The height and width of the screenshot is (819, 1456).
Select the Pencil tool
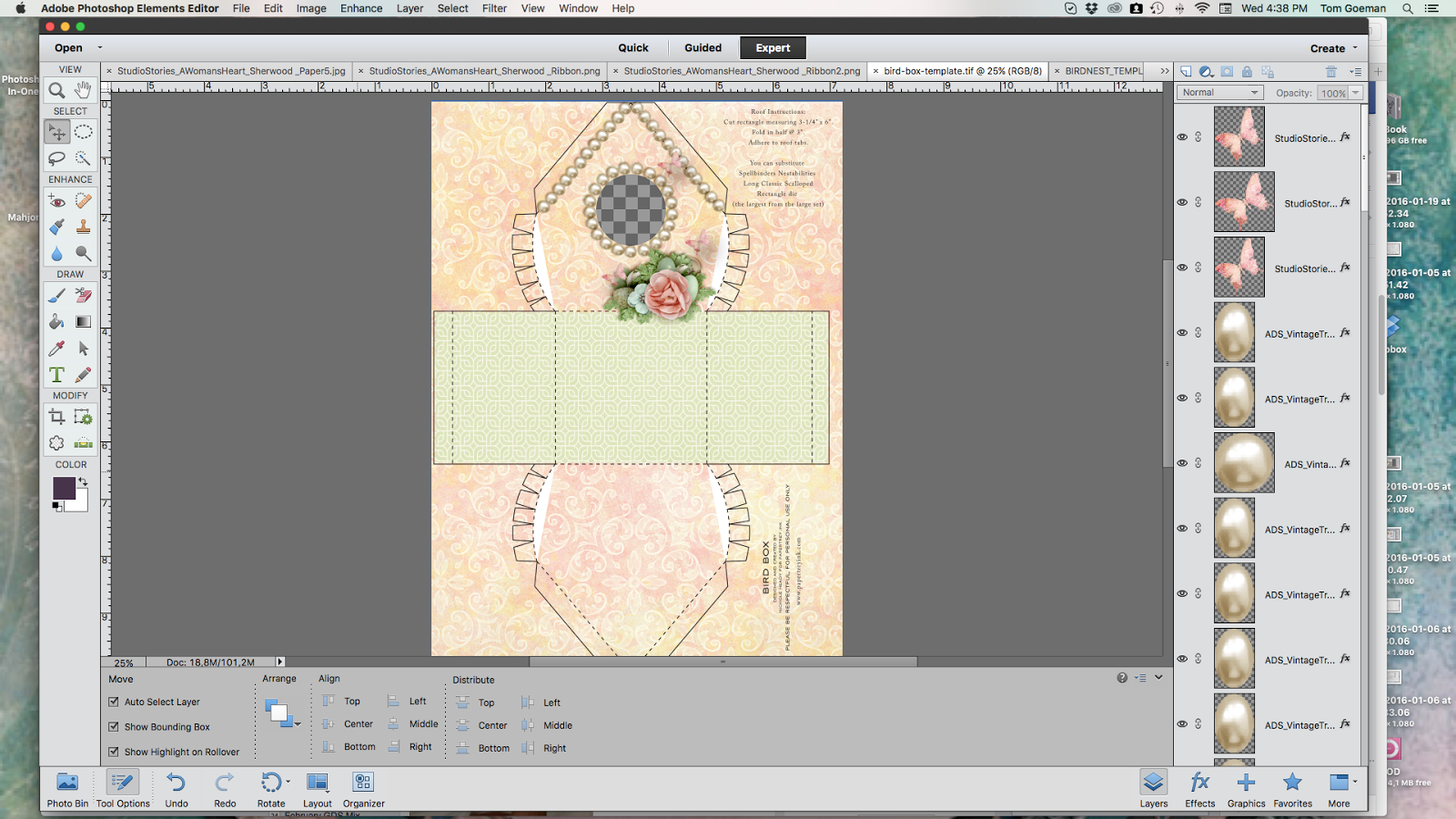pyautogui.click(x=83, y=374)
